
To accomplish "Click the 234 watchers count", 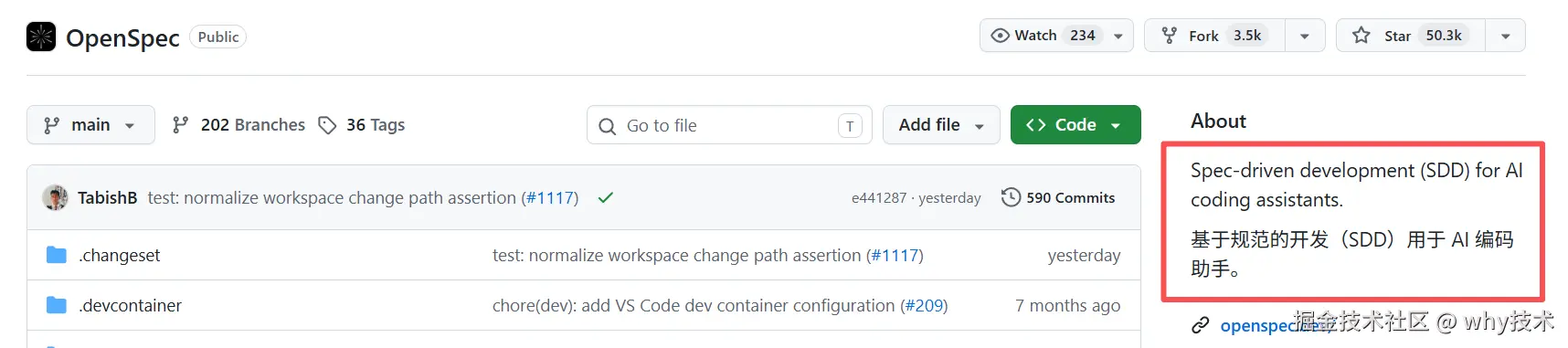I will tap(1083, 36).
